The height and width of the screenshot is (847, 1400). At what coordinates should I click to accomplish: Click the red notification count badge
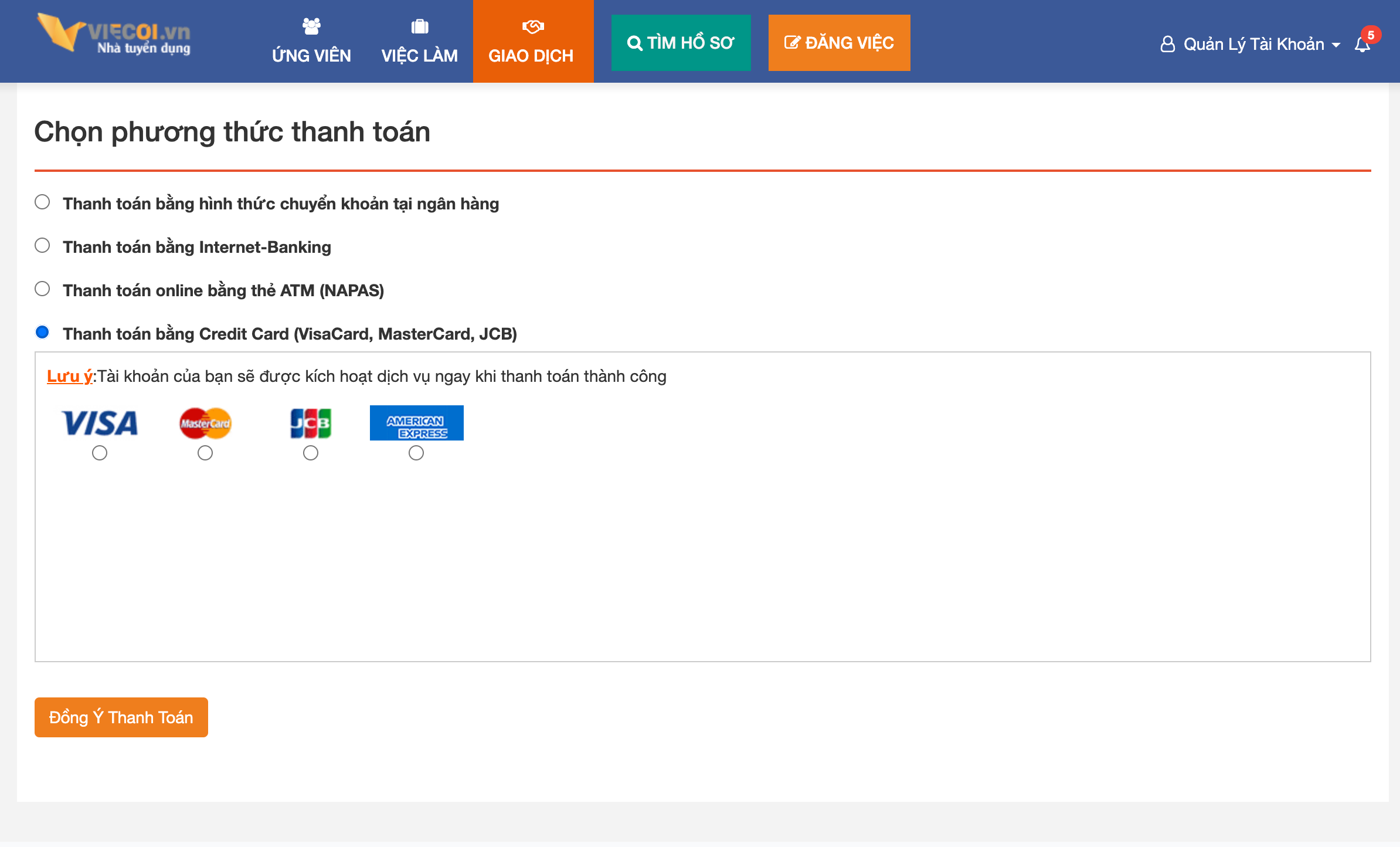tap(1371, 35)
